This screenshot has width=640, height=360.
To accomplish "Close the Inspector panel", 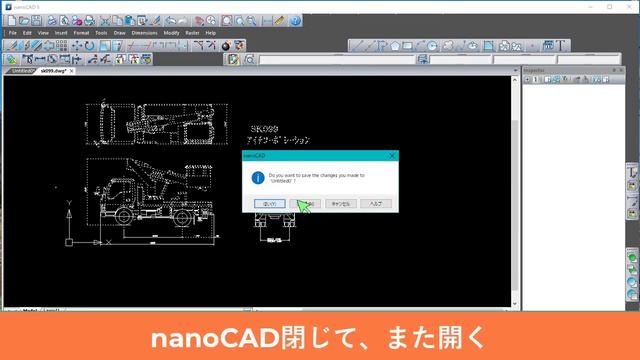I will (x=621, y=70).
